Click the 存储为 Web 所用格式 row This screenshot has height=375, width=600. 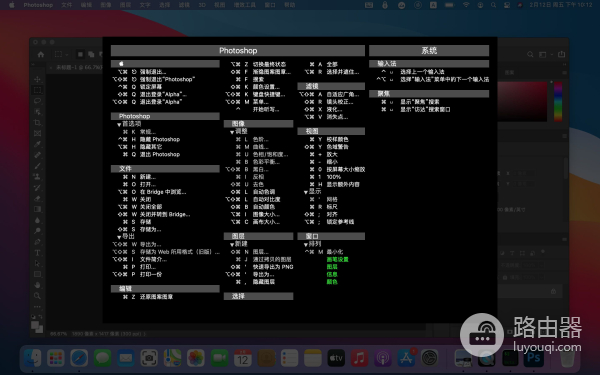(165, 252)
